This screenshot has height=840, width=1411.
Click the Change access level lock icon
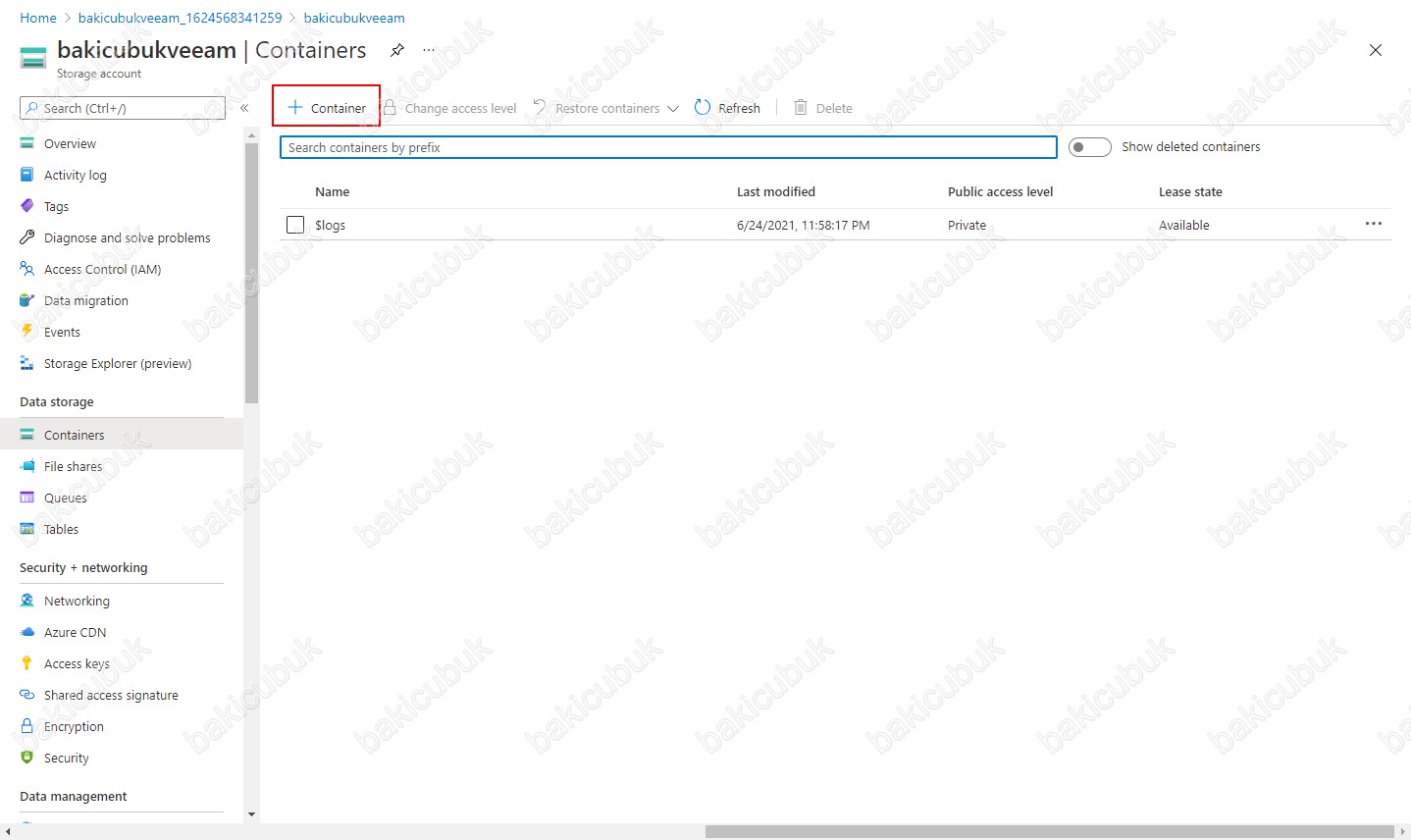[390, 107]
